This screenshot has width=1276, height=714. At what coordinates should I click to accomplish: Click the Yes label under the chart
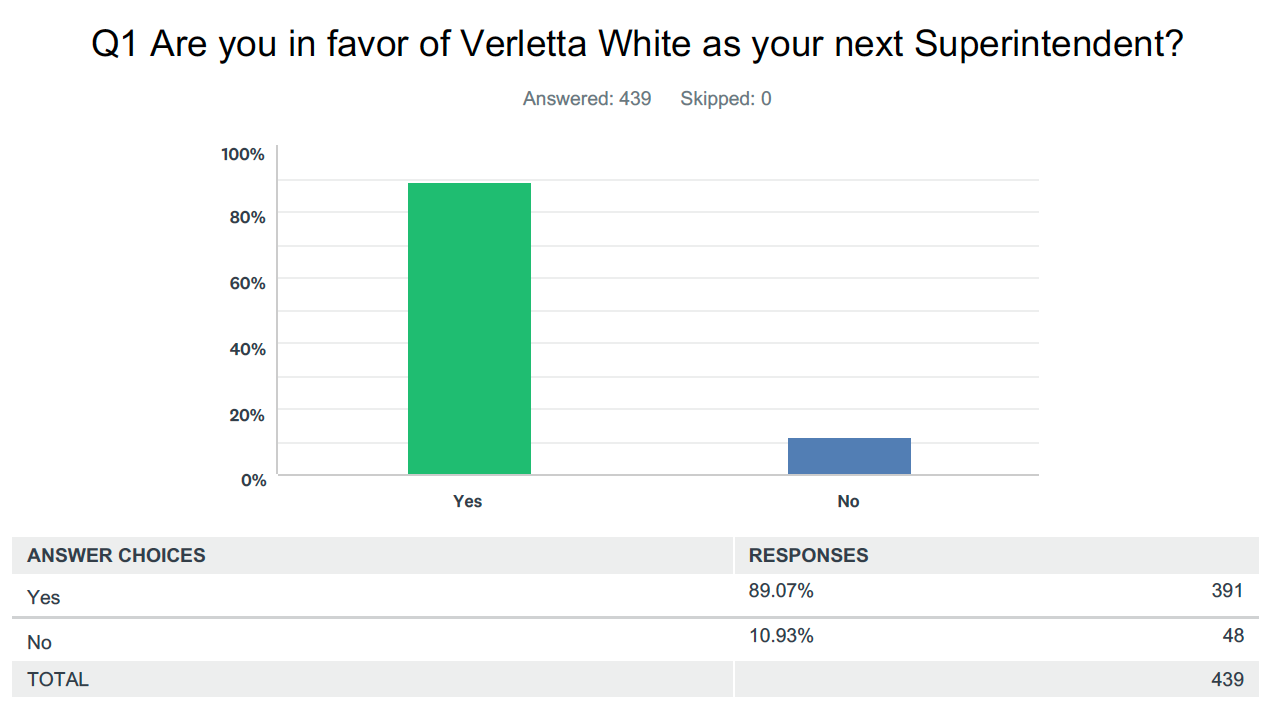pos(468,501)
